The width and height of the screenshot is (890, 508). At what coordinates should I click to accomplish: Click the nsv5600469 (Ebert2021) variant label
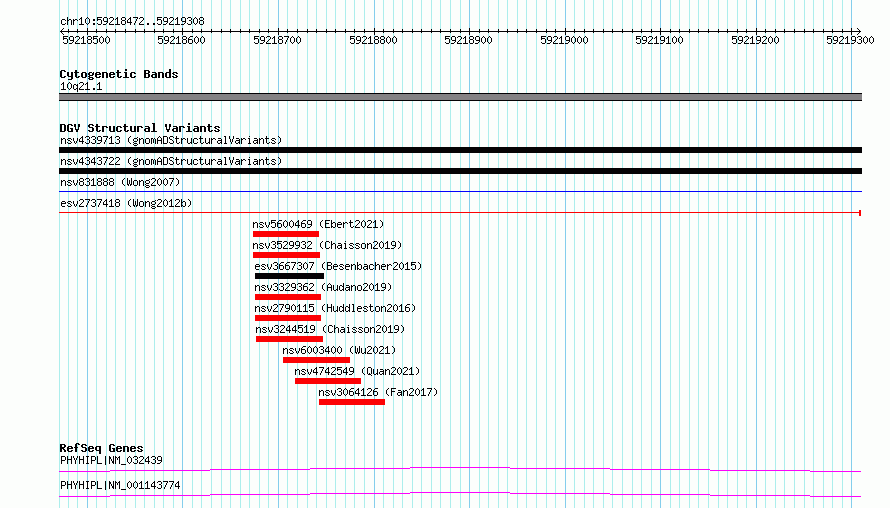[318, 224]
